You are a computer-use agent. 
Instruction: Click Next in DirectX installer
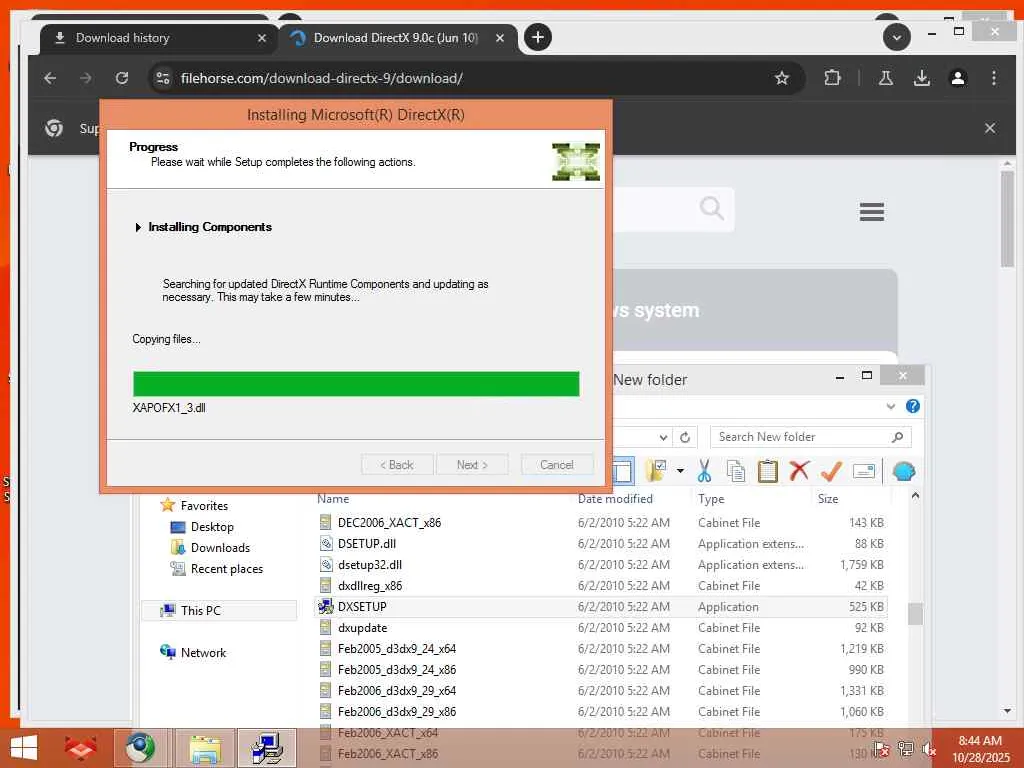coord(472,465)
